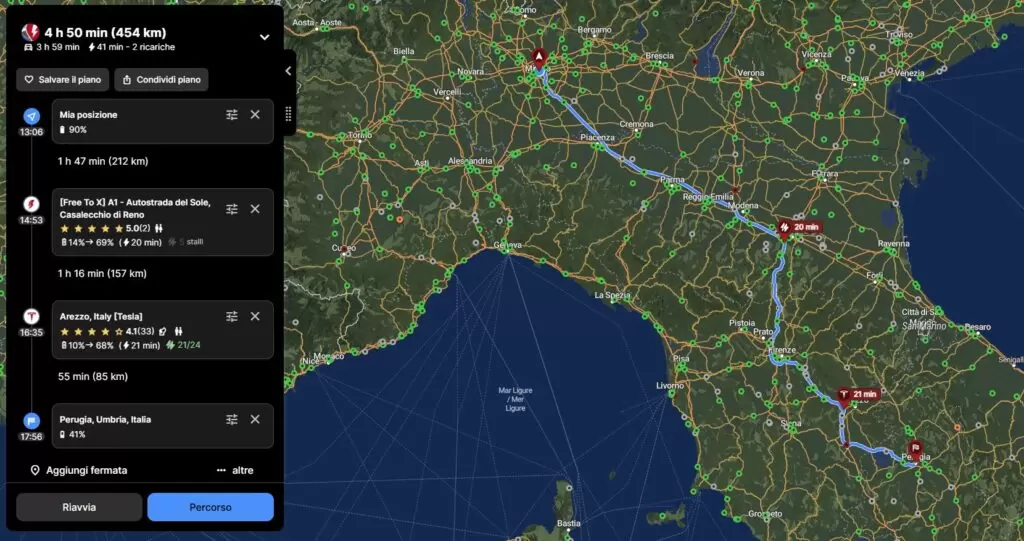Select the Perugia, Umbria, Italia card
This screenshot has height=541, width=1024.
point(163,426)
